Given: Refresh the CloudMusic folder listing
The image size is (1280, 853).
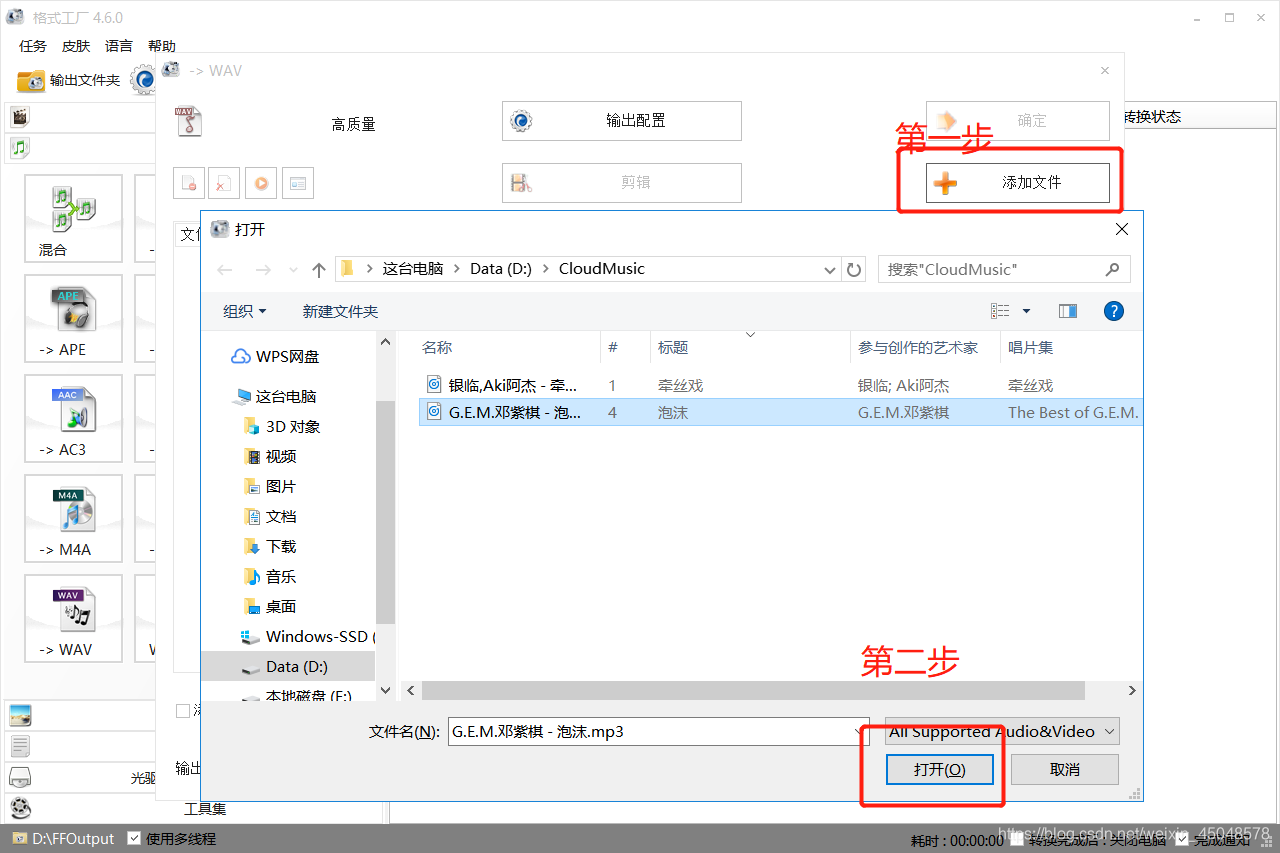Looking at the screenshot, I should coord(854,269).
